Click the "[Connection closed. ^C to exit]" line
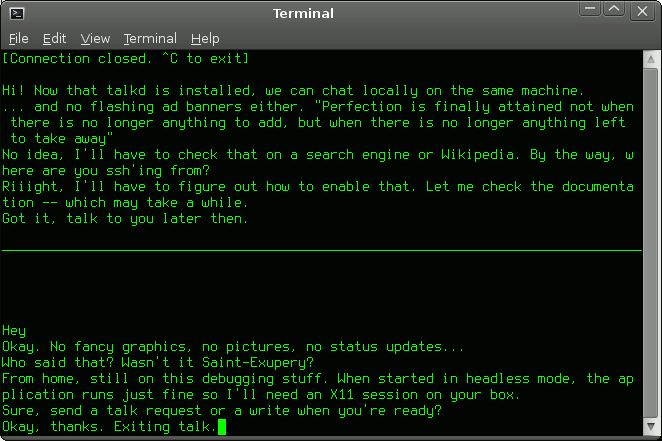This screenshot has width=662, height=441. click(125, 59)
